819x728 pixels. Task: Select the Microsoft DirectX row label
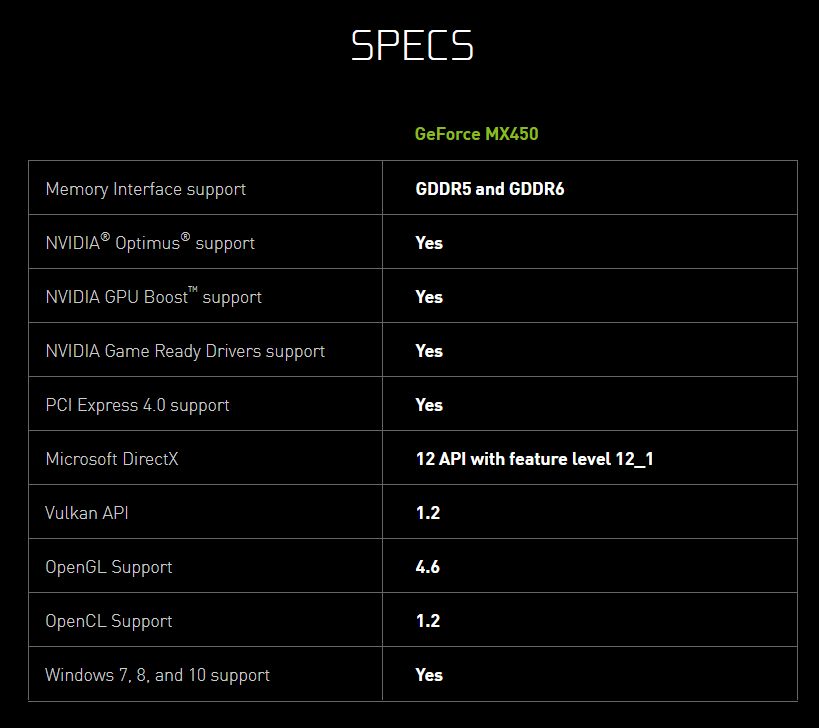pos(112,459)
